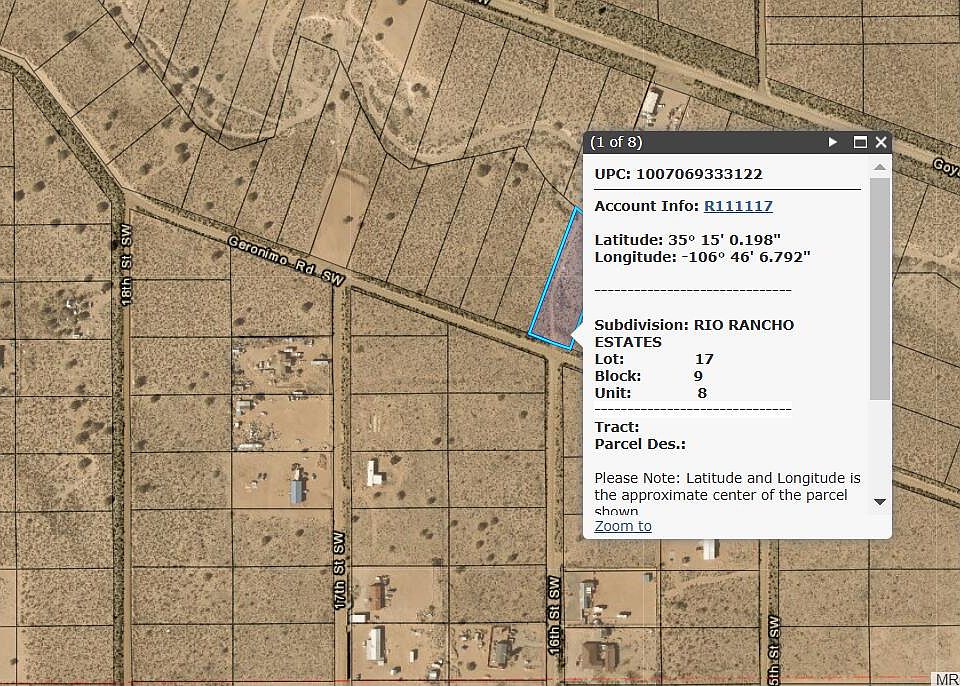Click the 17th St SW street label
The image size is (960, 686).
point(339,571)
